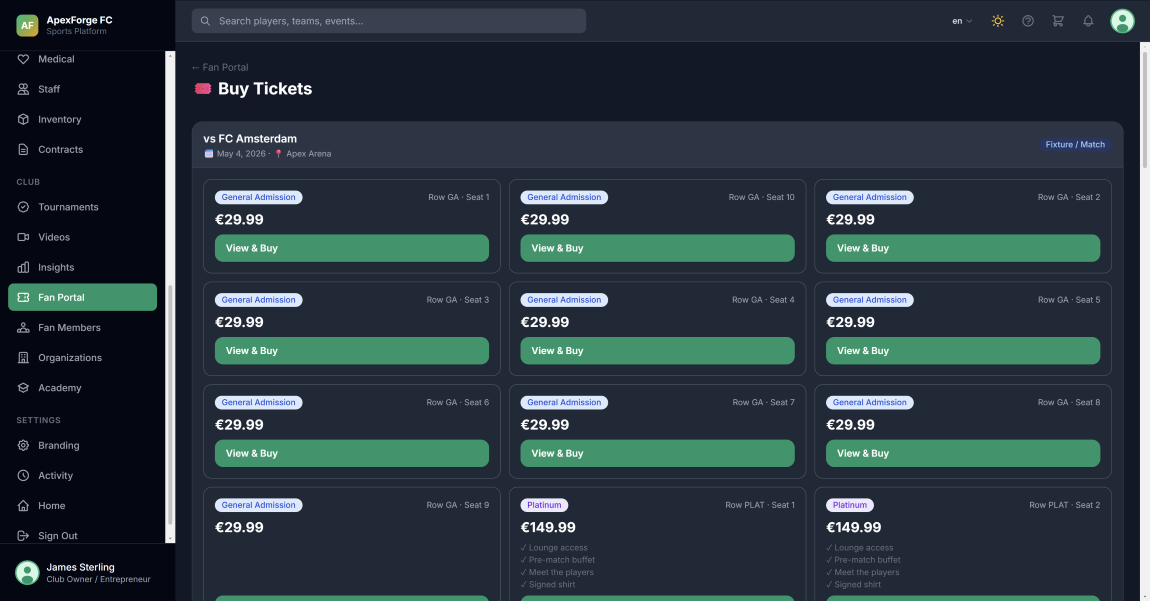The image size is (1150, 601).
Task: Go back using the Fan Portal link
Action: [x=219, y=67]
